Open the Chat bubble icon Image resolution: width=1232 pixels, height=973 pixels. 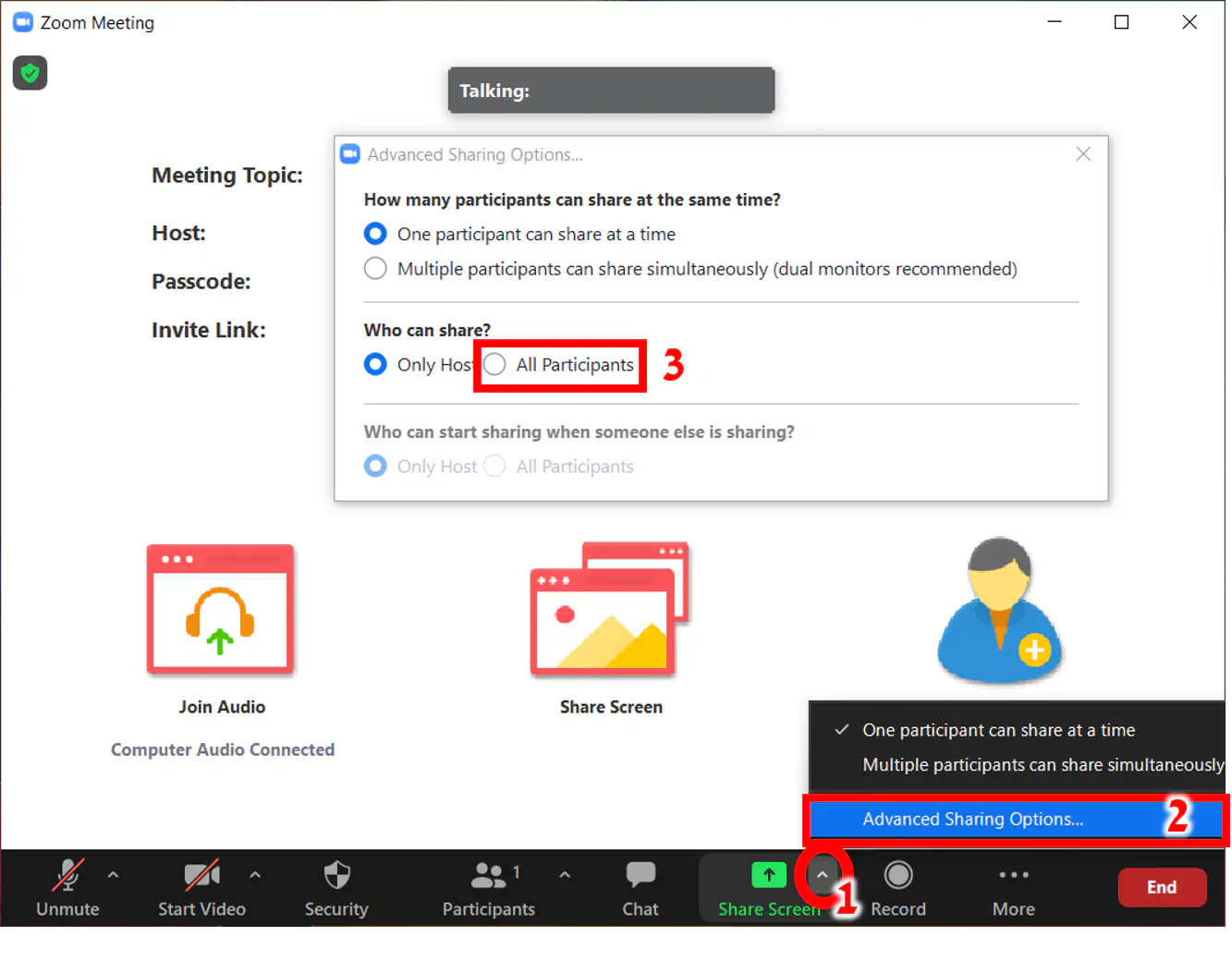[x=640, y=875]
